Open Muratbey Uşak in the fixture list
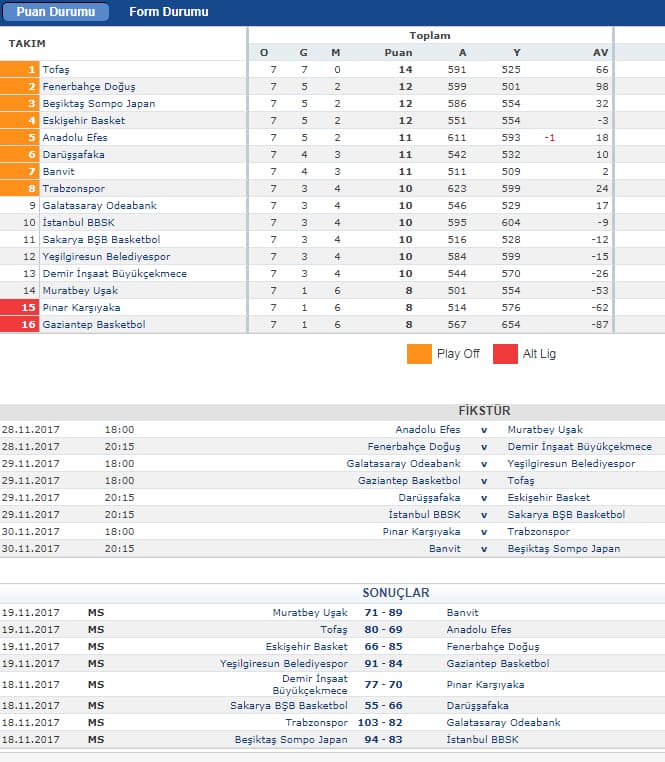This screenshot has height=762, width=665. pyautogui.click(x=545, y=430)
